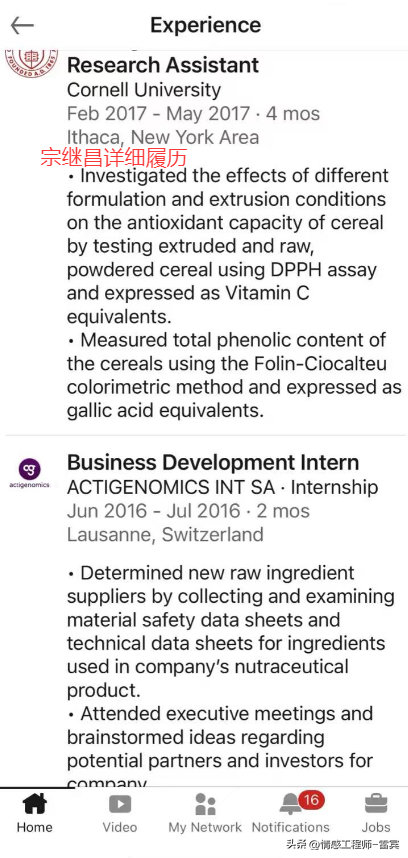Open the Video tab icon
Image resolution: width=408 pixels, height=858 pixels.
120,805
